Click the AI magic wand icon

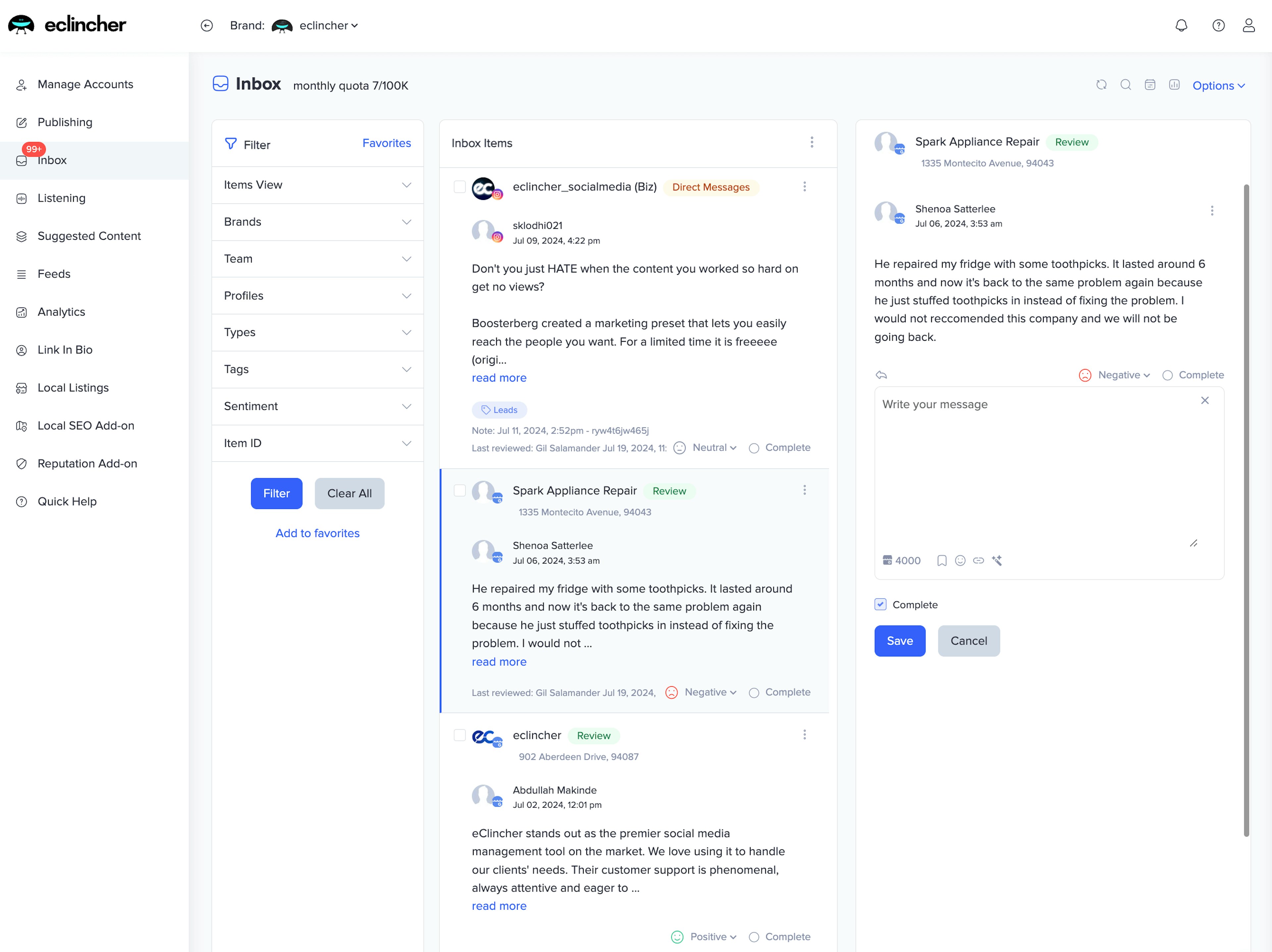996,561
